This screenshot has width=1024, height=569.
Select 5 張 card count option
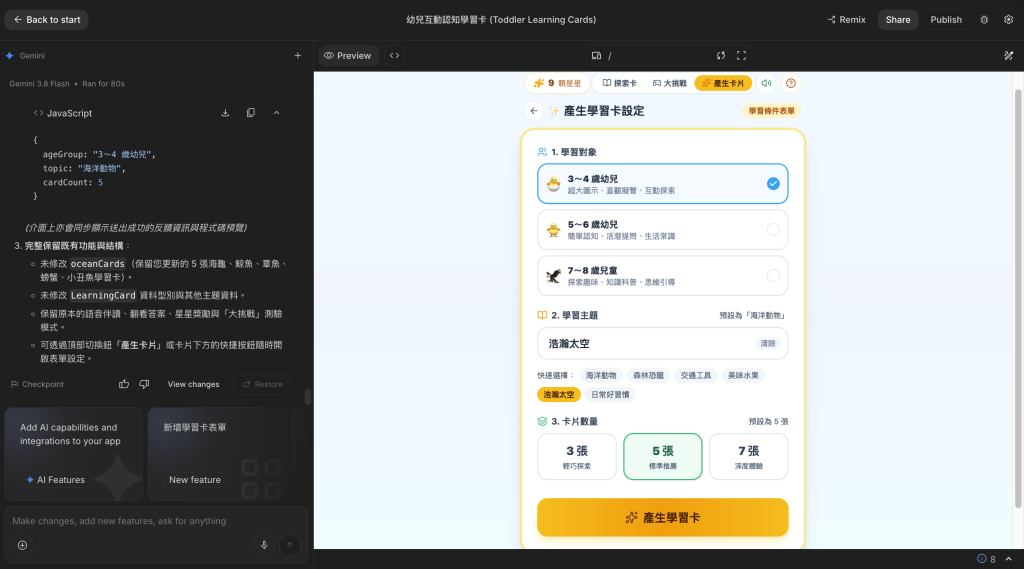(x=662, y=457)
